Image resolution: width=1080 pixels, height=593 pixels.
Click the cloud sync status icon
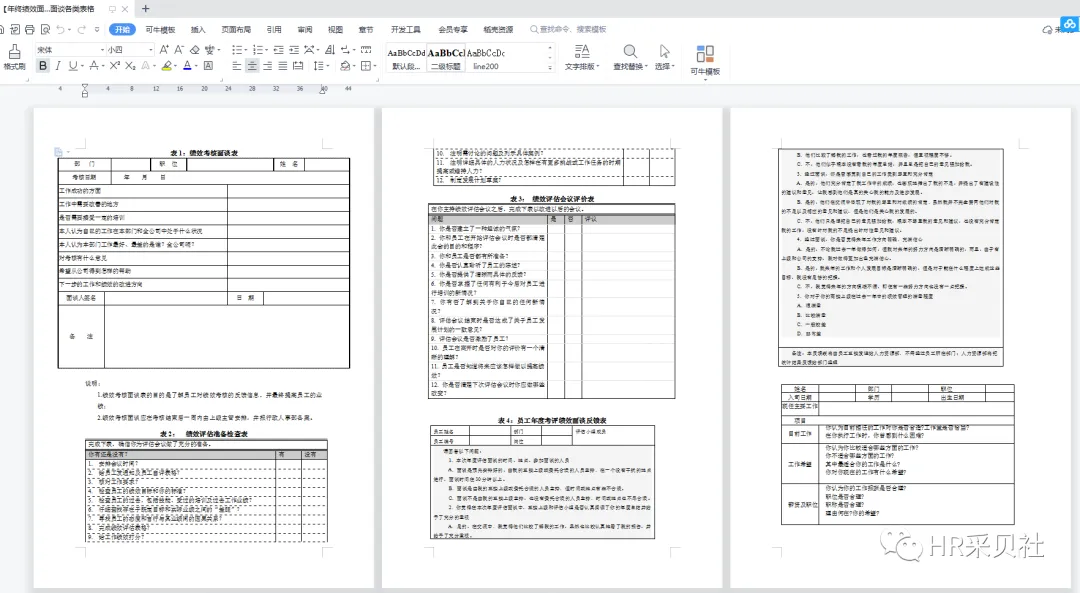pyautogui.click(x=1048, y=30)
